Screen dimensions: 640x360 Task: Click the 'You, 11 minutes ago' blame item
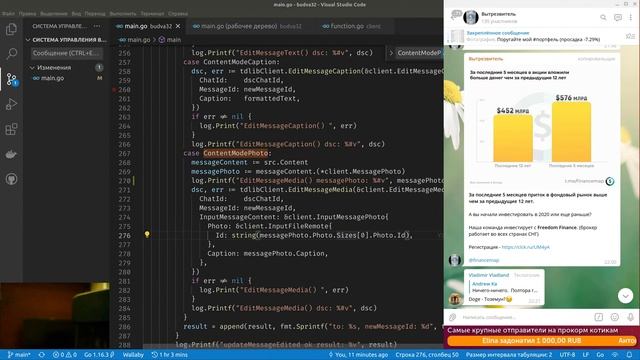click(x=358, y=355)
